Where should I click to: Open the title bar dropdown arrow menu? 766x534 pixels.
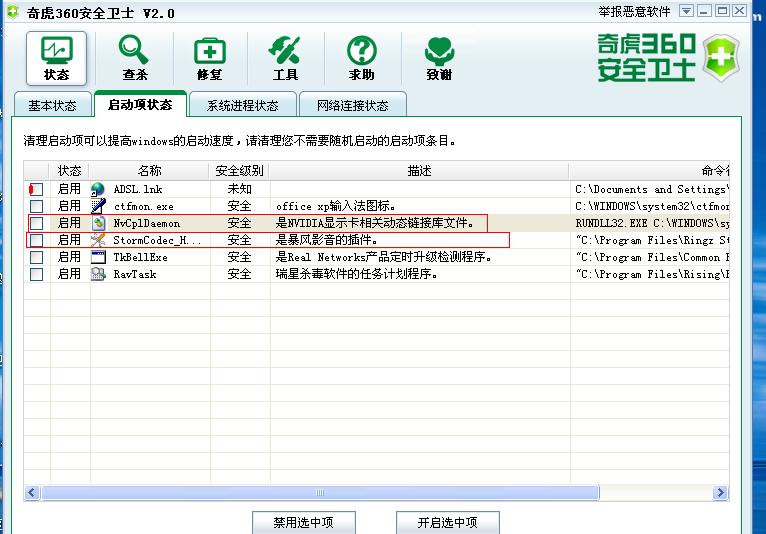point(686,11)
